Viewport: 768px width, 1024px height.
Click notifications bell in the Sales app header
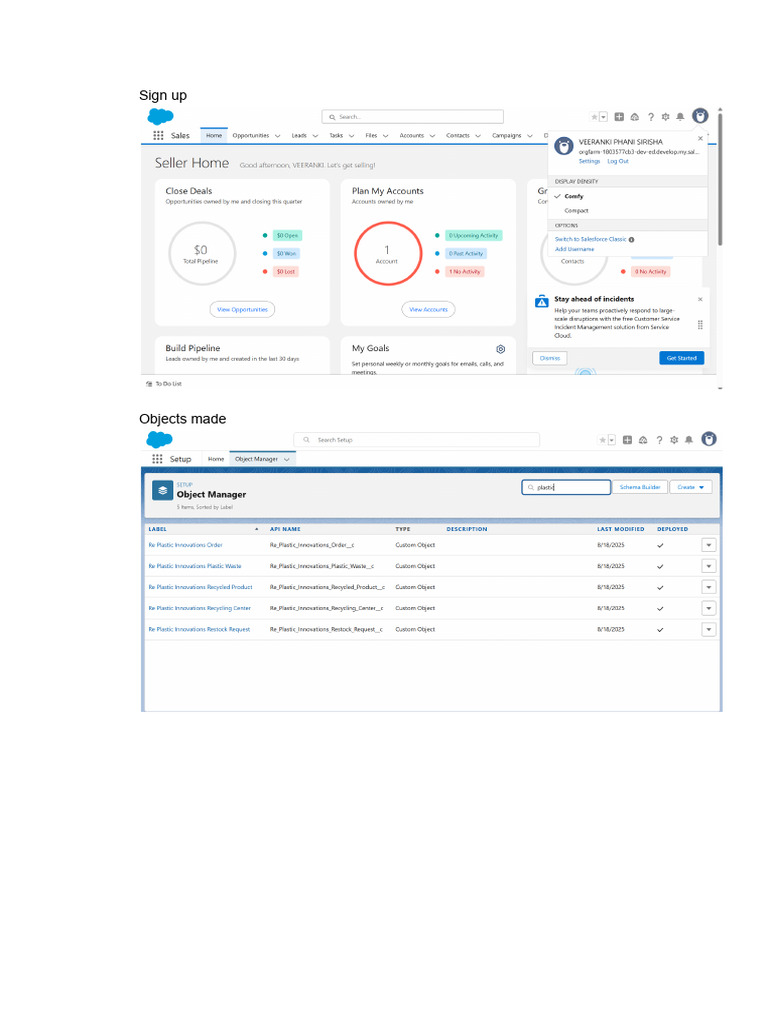click(x=680, y=117)
